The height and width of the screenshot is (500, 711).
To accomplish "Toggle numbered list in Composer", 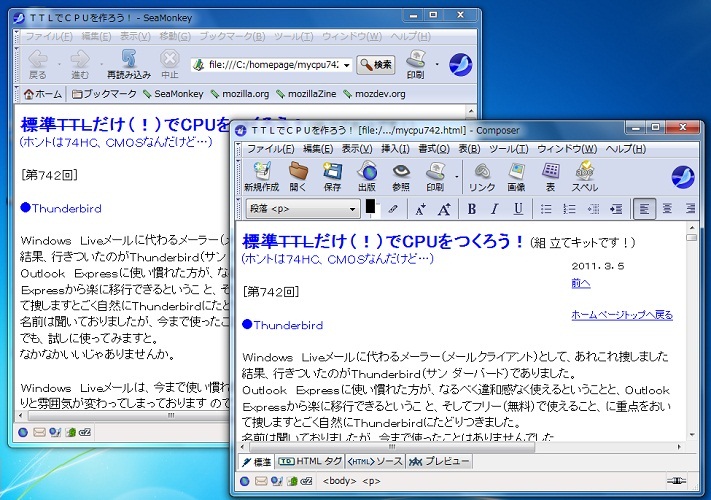I will pyautogui.click(x=569, y=209).
